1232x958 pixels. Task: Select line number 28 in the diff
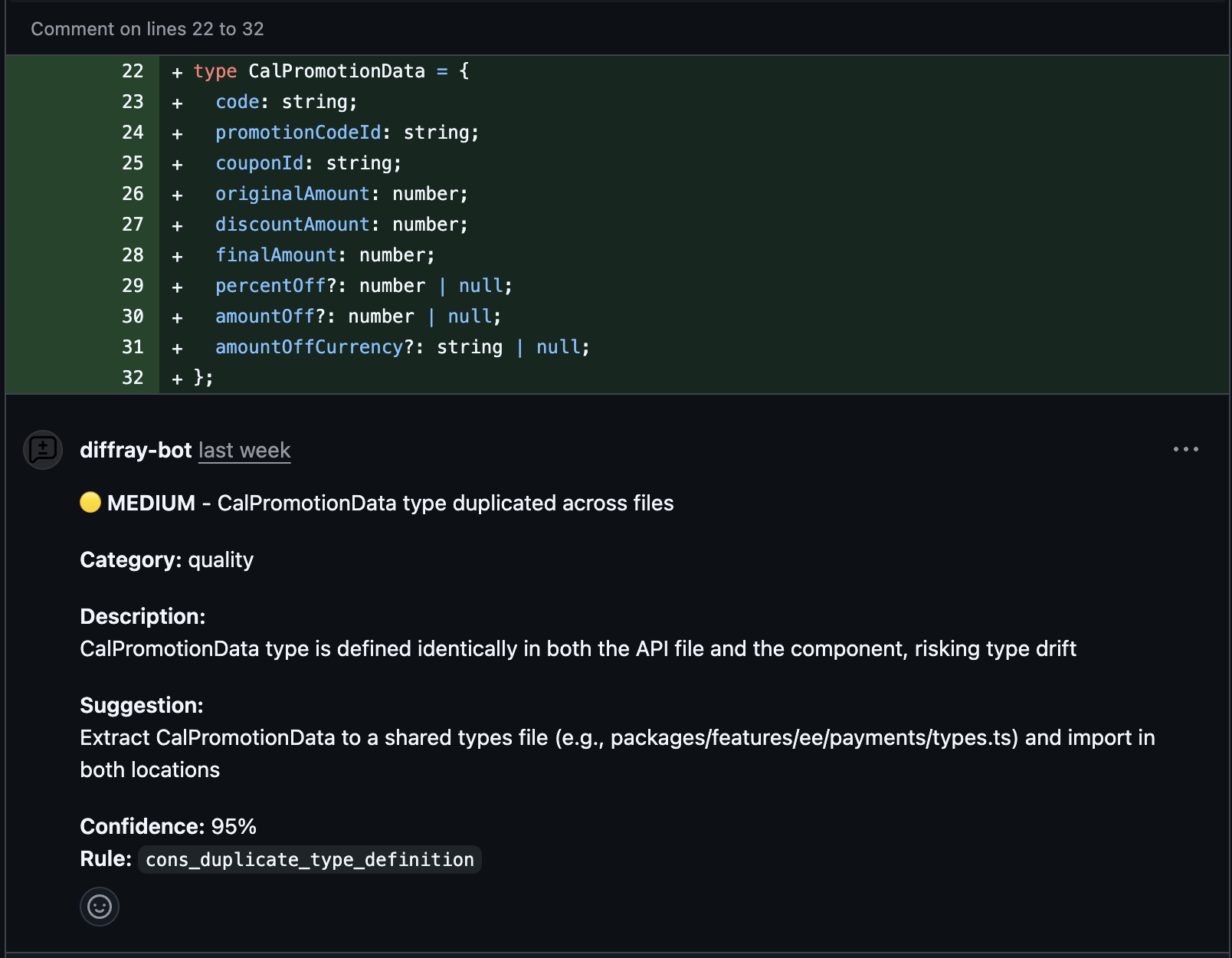[x=133, y=254]
